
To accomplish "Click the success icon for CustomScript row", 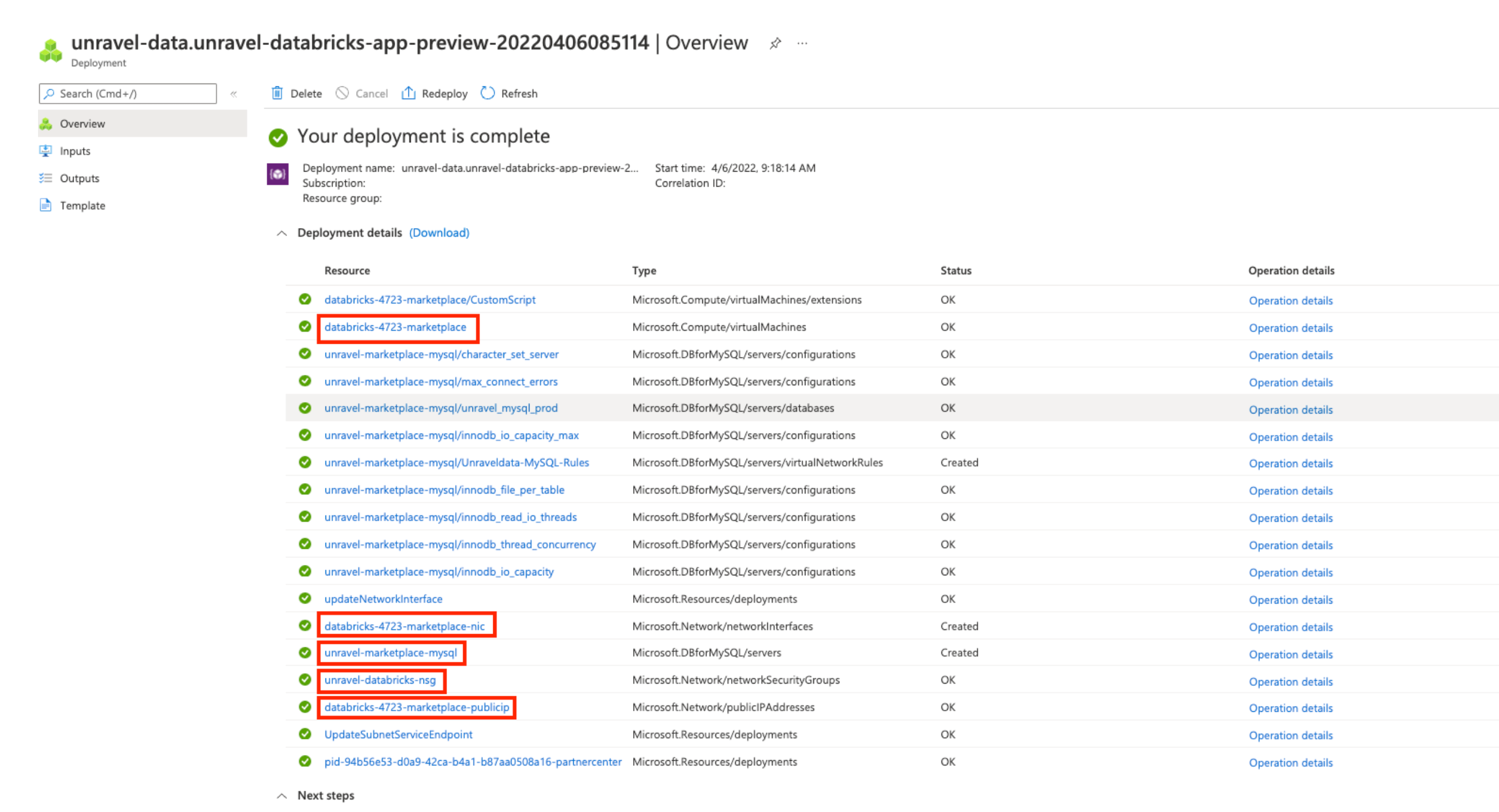I will 305,299.
